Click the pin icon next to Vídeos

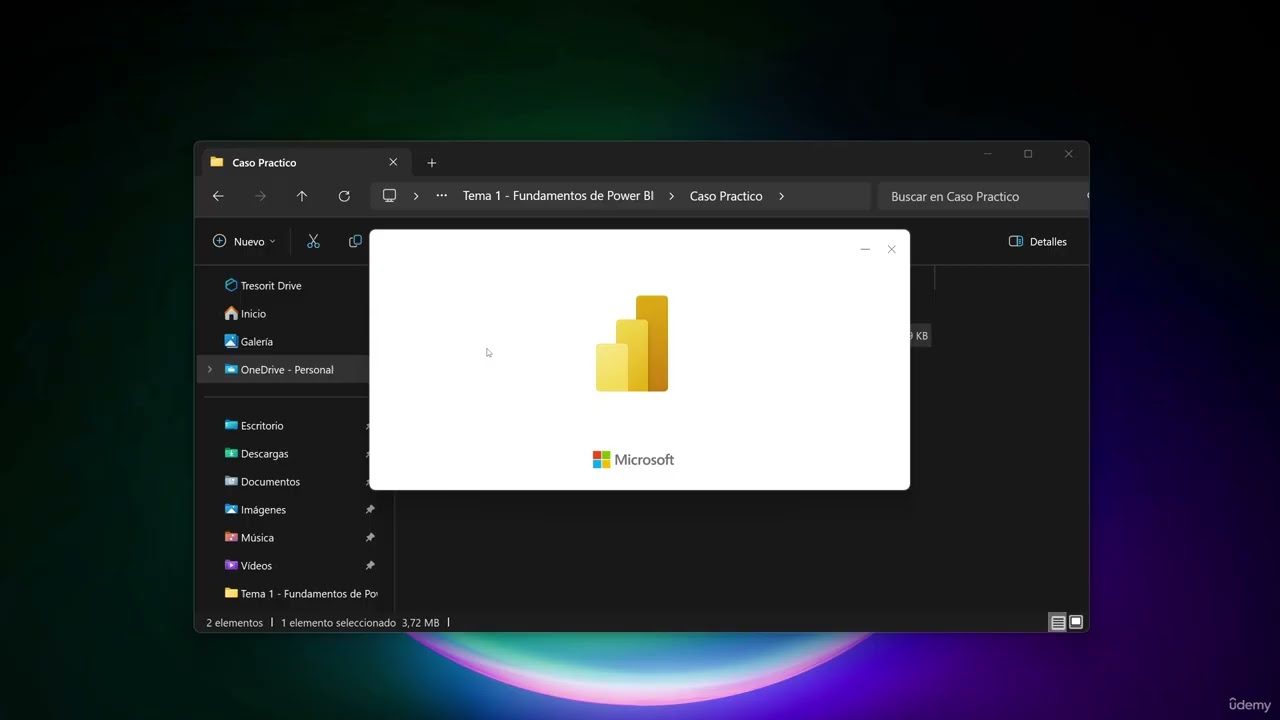(x=370, y=565)
